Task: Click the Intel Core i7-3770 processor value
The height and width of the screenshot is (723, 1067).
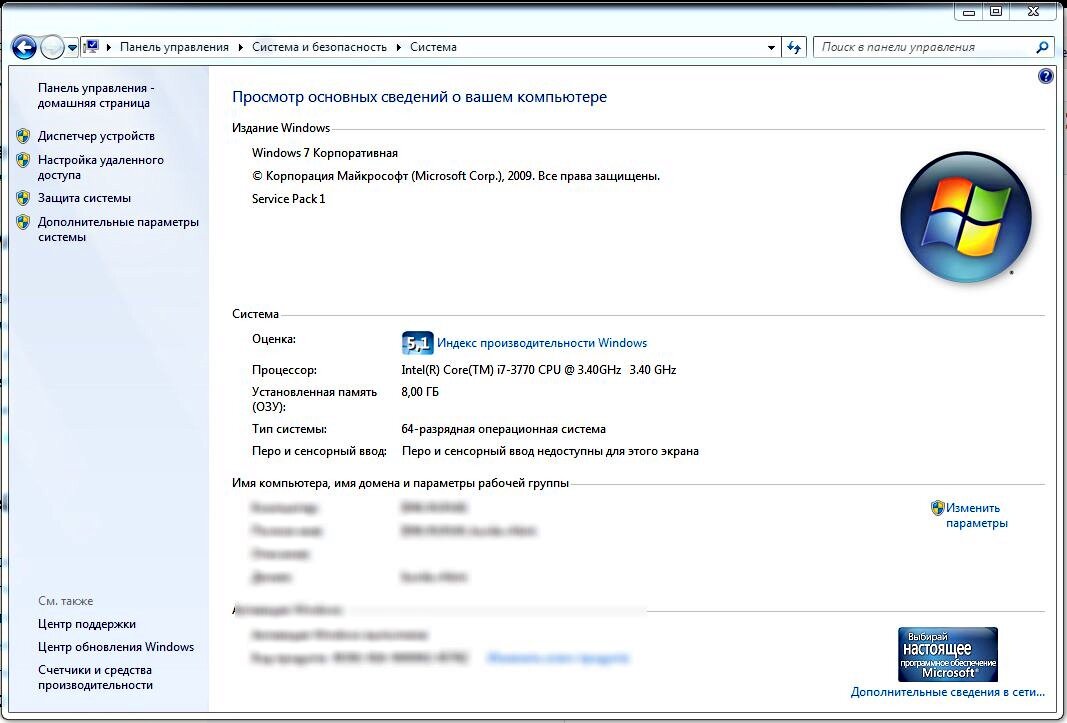Action: [539, 370]
